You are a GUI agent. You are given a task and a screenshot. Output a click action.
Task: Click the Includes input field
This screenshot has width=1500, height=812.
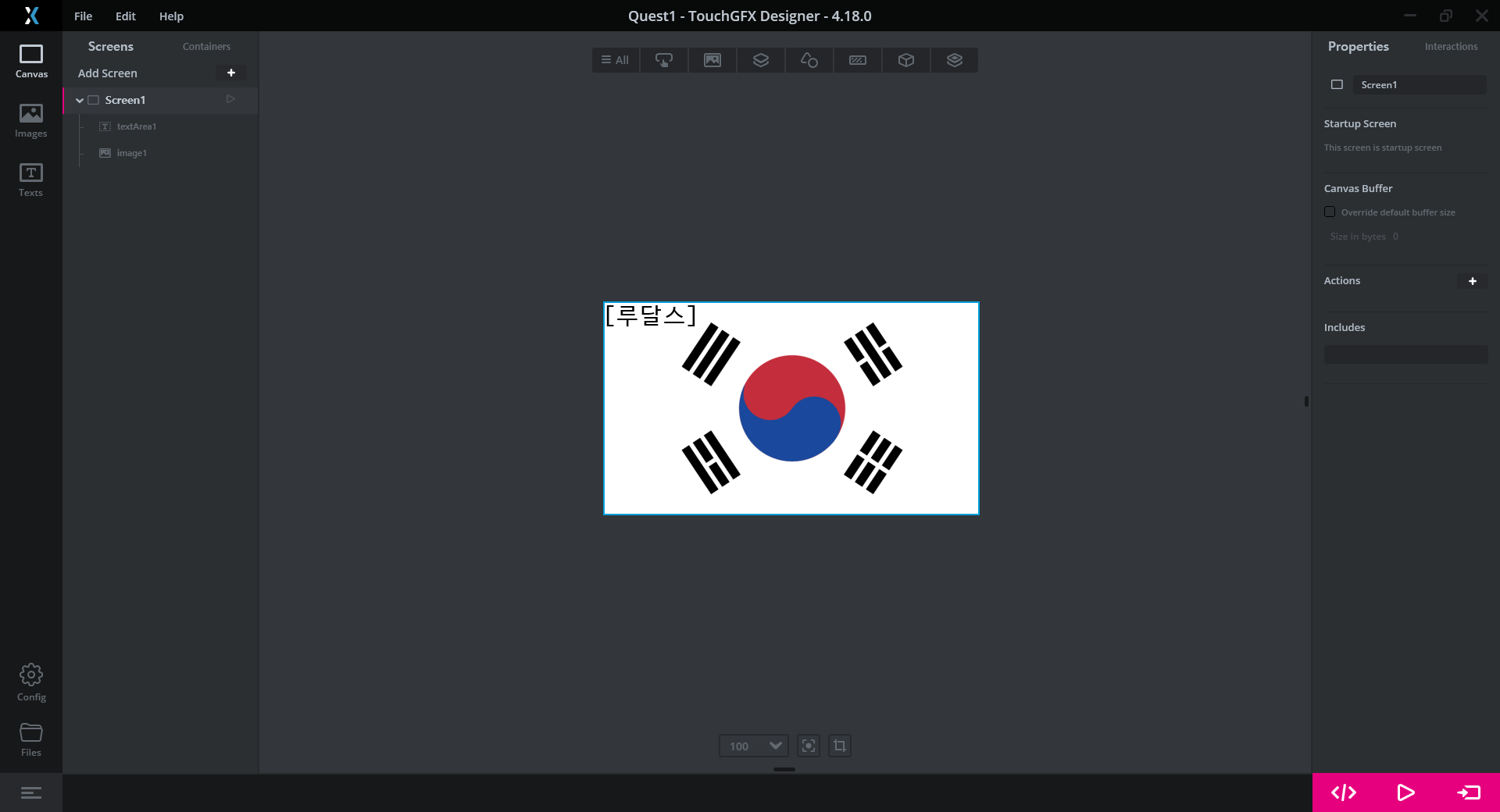tap(1405, 354)
